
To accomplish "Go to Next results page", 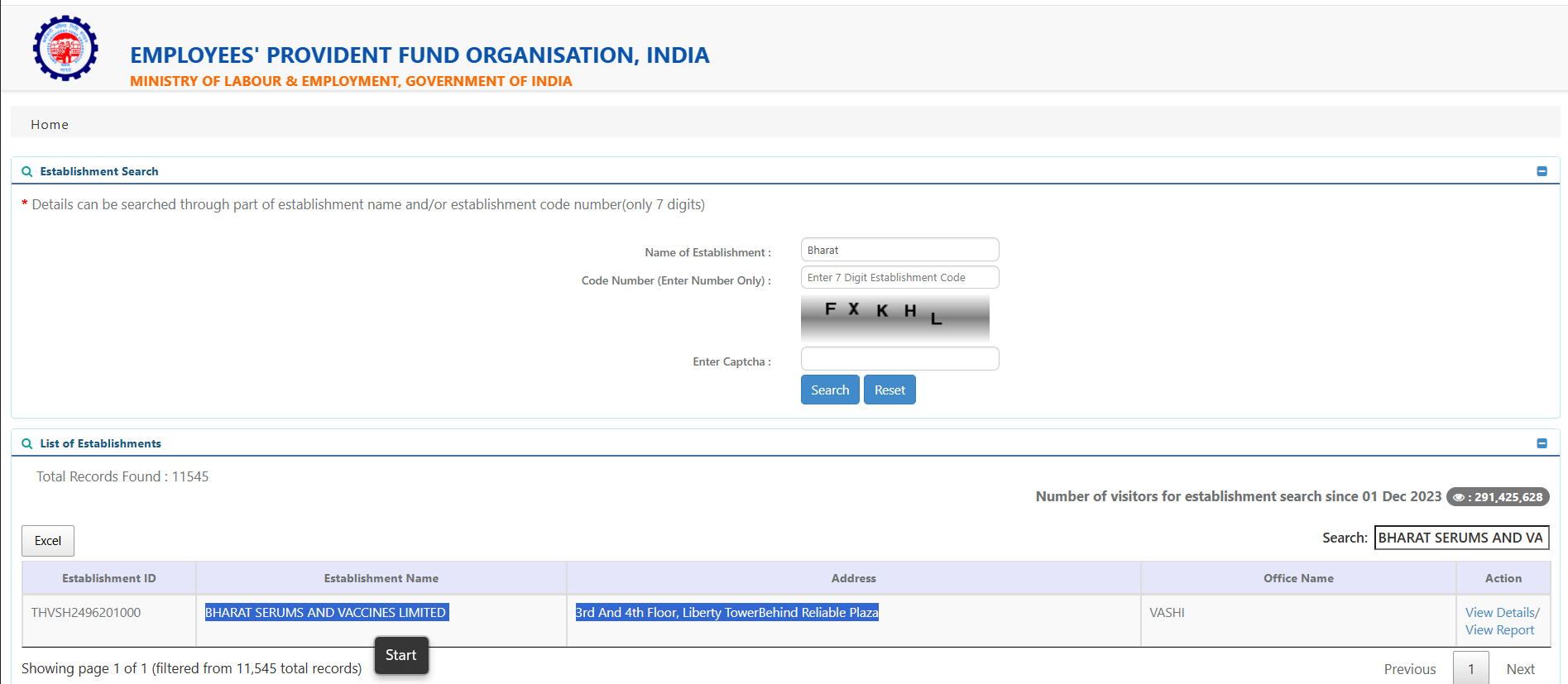I will pos(1520,669).
